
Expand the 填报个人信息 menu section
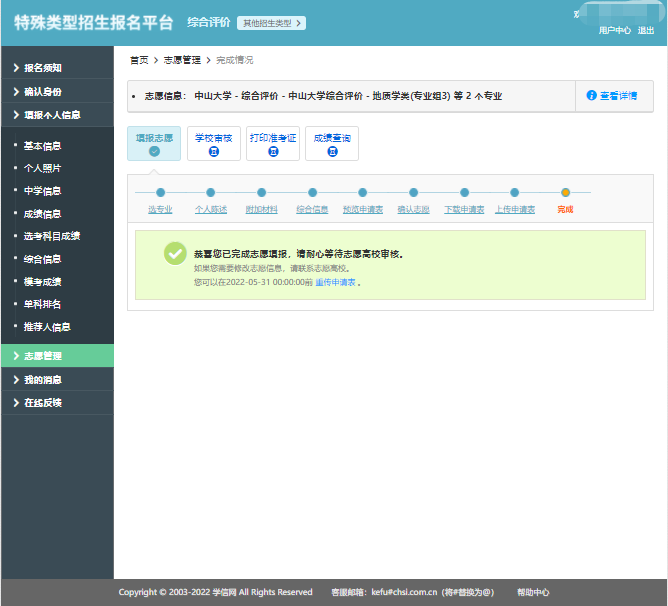click(58, 115)
